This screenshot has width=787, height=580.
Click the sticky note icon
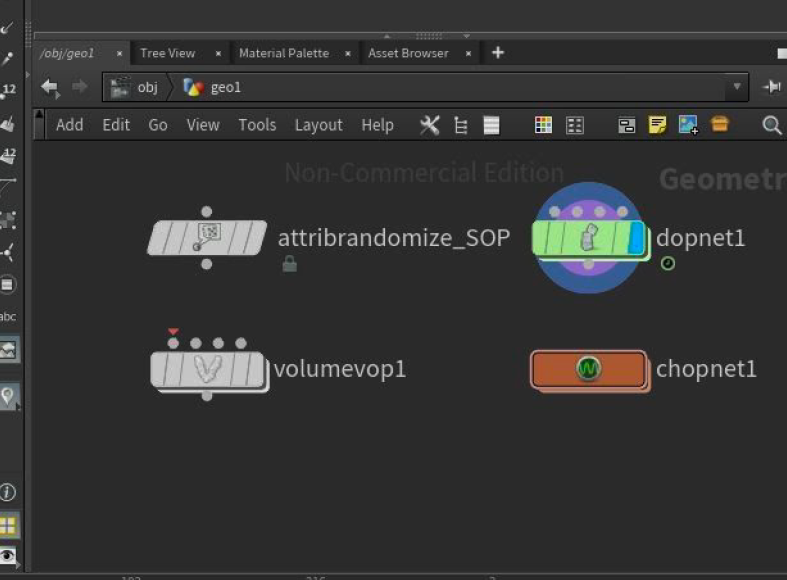(x=657, y=124)
